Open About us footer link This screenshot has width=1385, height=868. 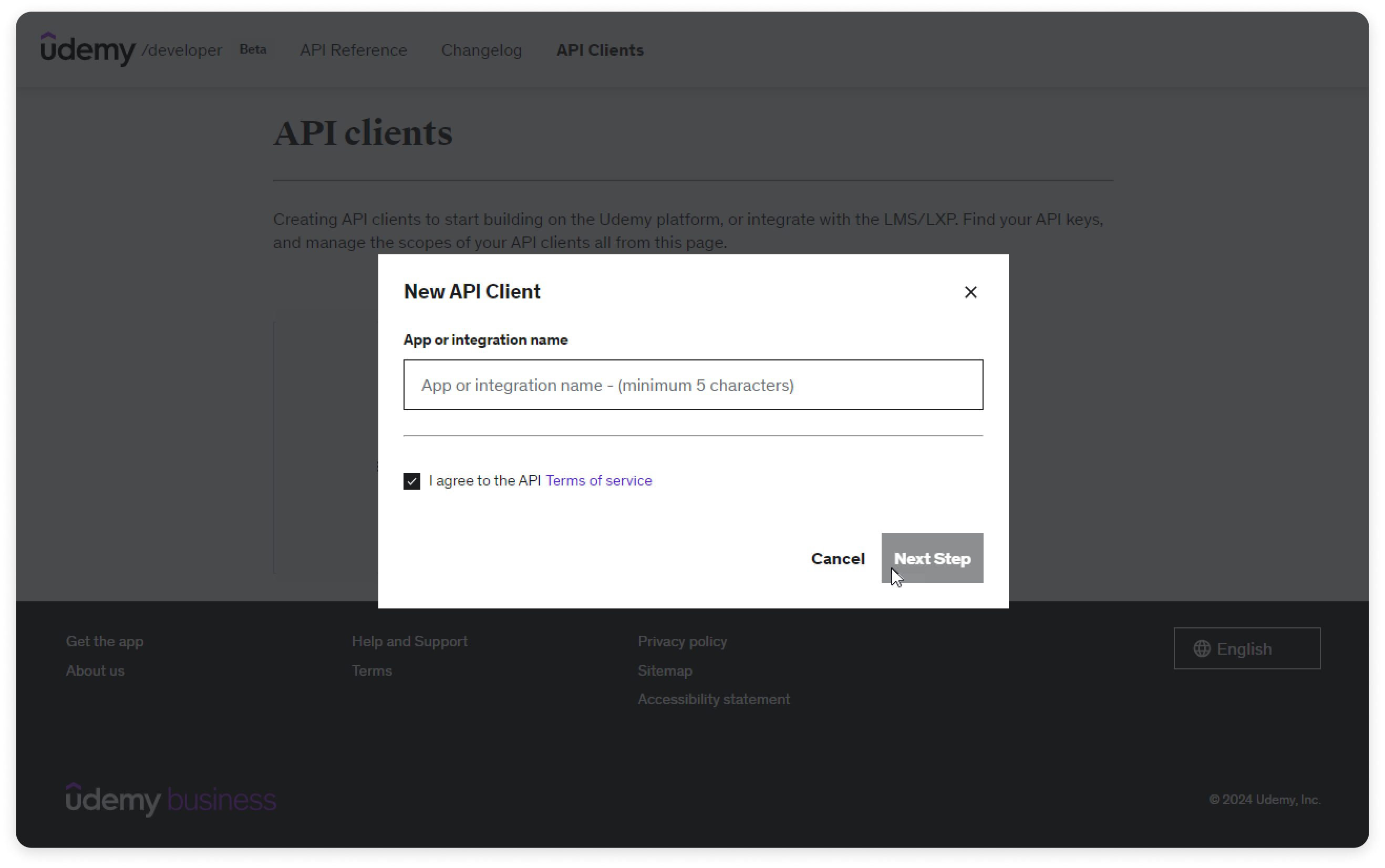point(95,670)
